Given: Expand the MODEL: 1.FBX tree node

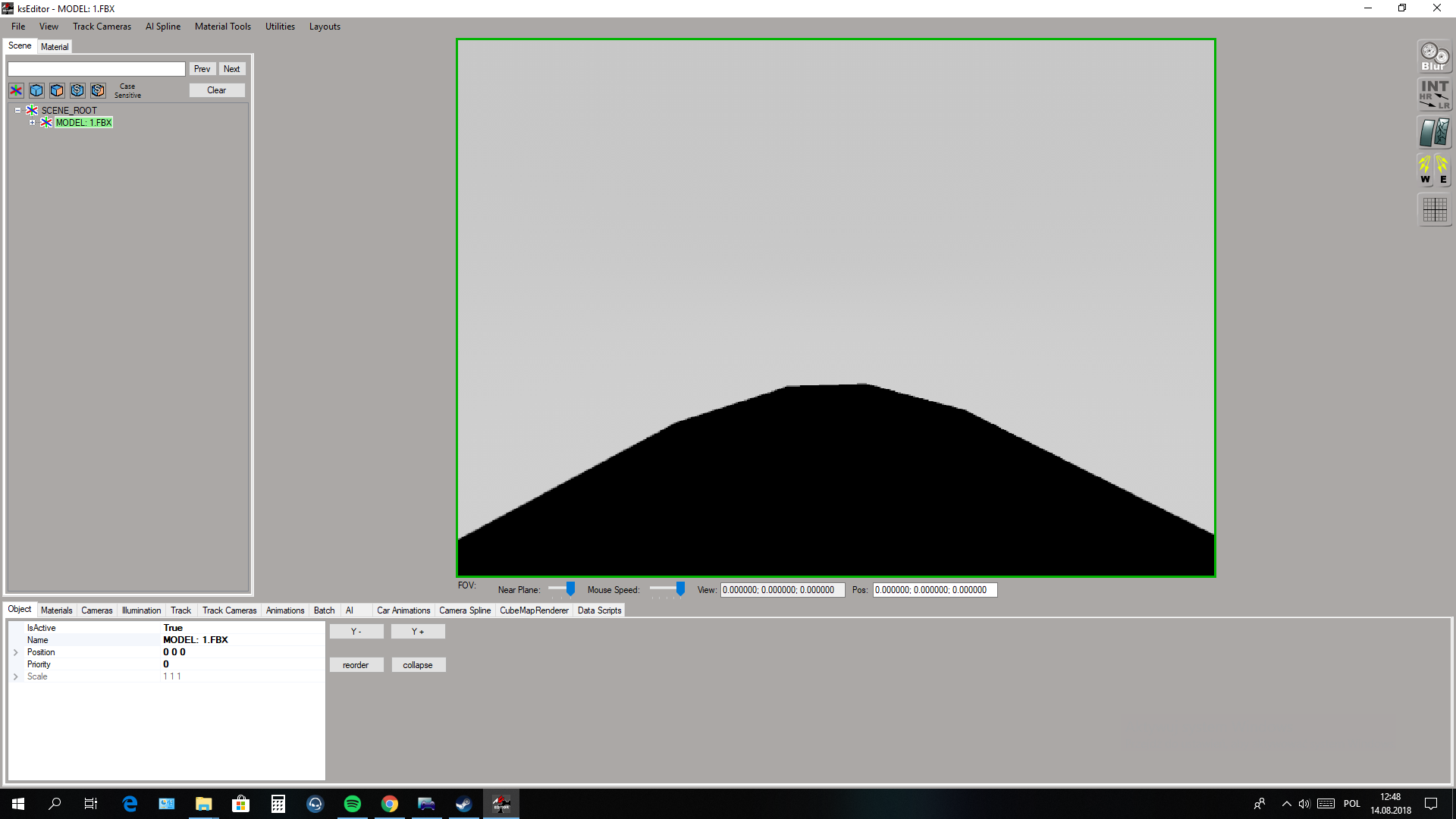Looking at the screenshot, I should [x=32, y=123].
